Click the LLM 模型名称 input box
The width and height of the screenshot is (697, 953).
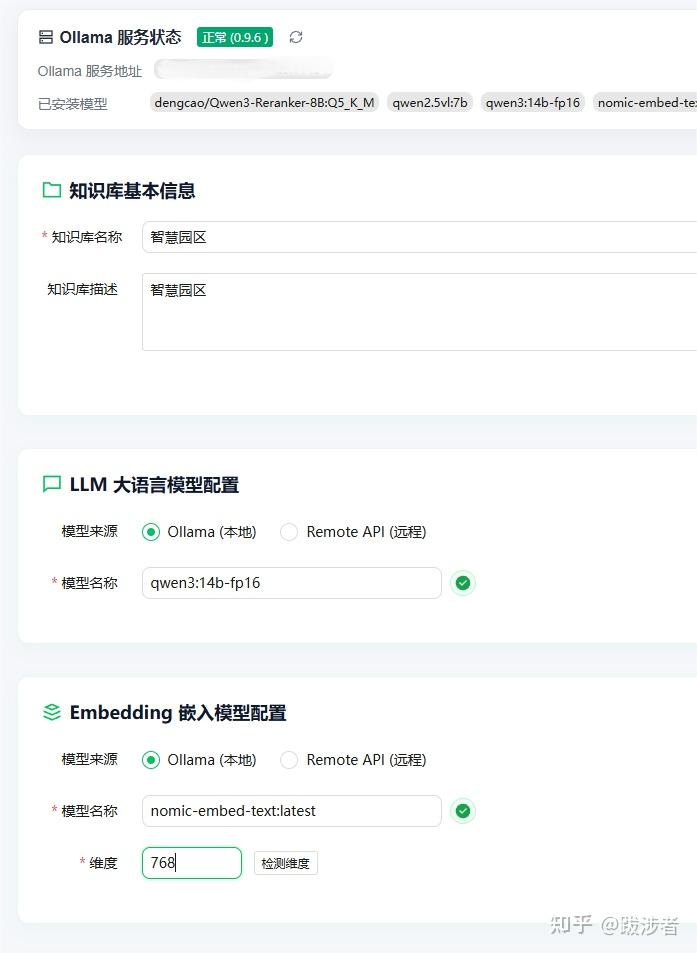pos(291,583)
